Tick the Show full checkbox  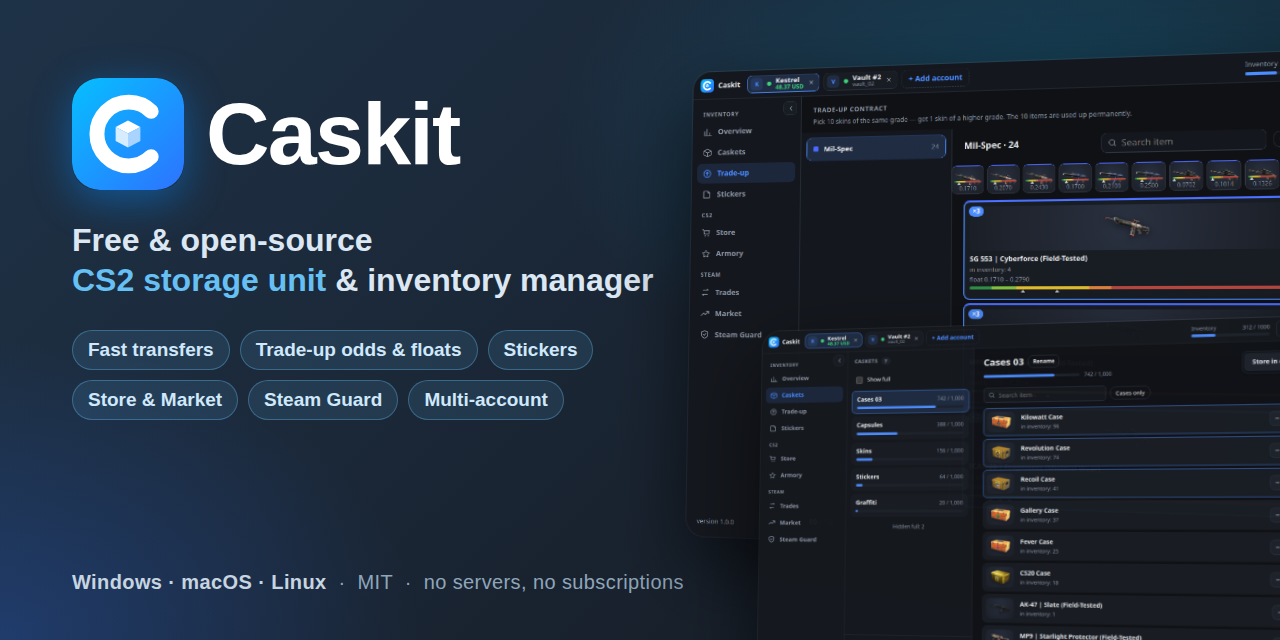[x=860, y=379]
